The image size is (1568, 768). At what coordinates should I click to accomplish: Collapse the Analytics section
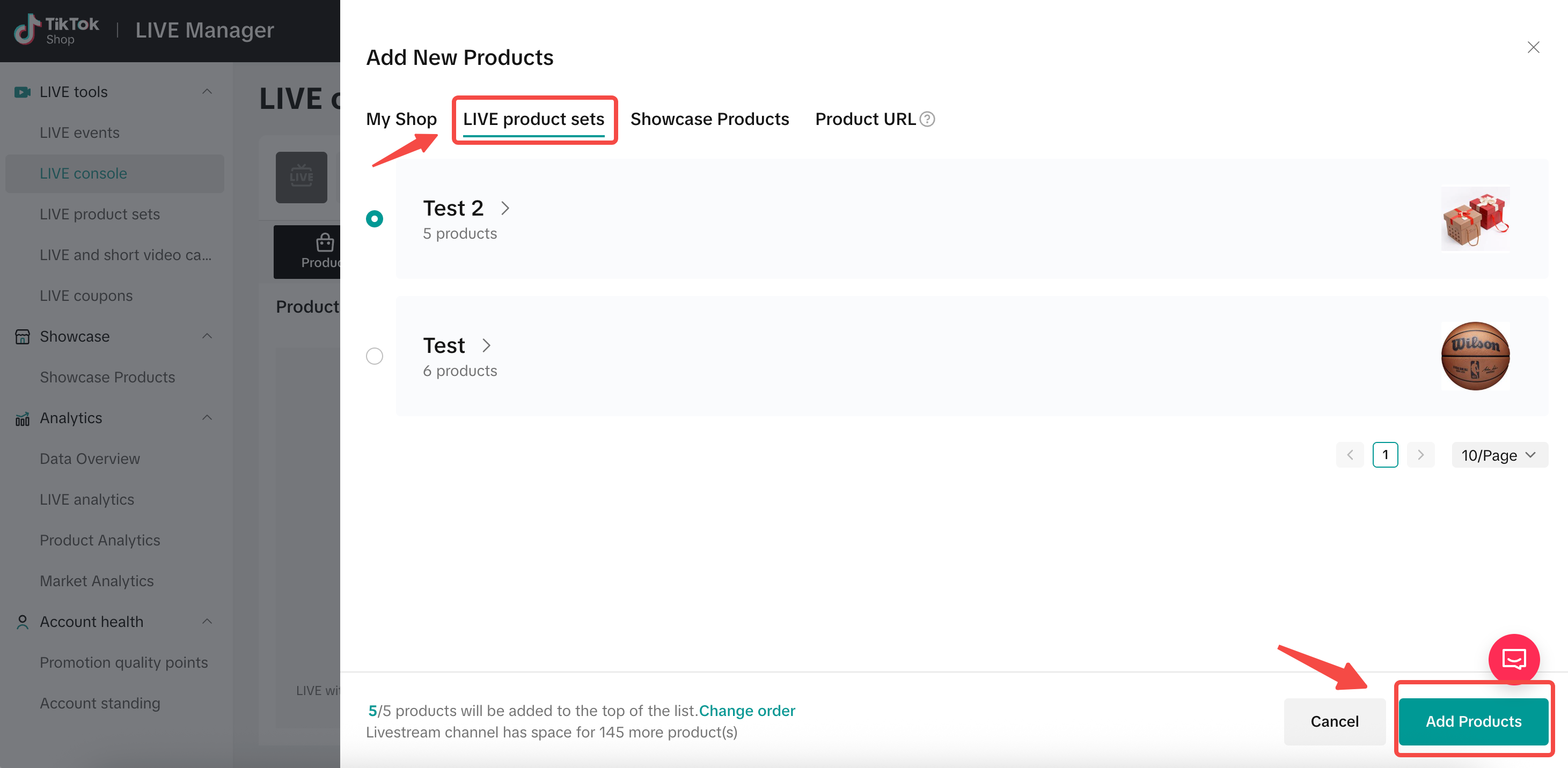(207, 418)
